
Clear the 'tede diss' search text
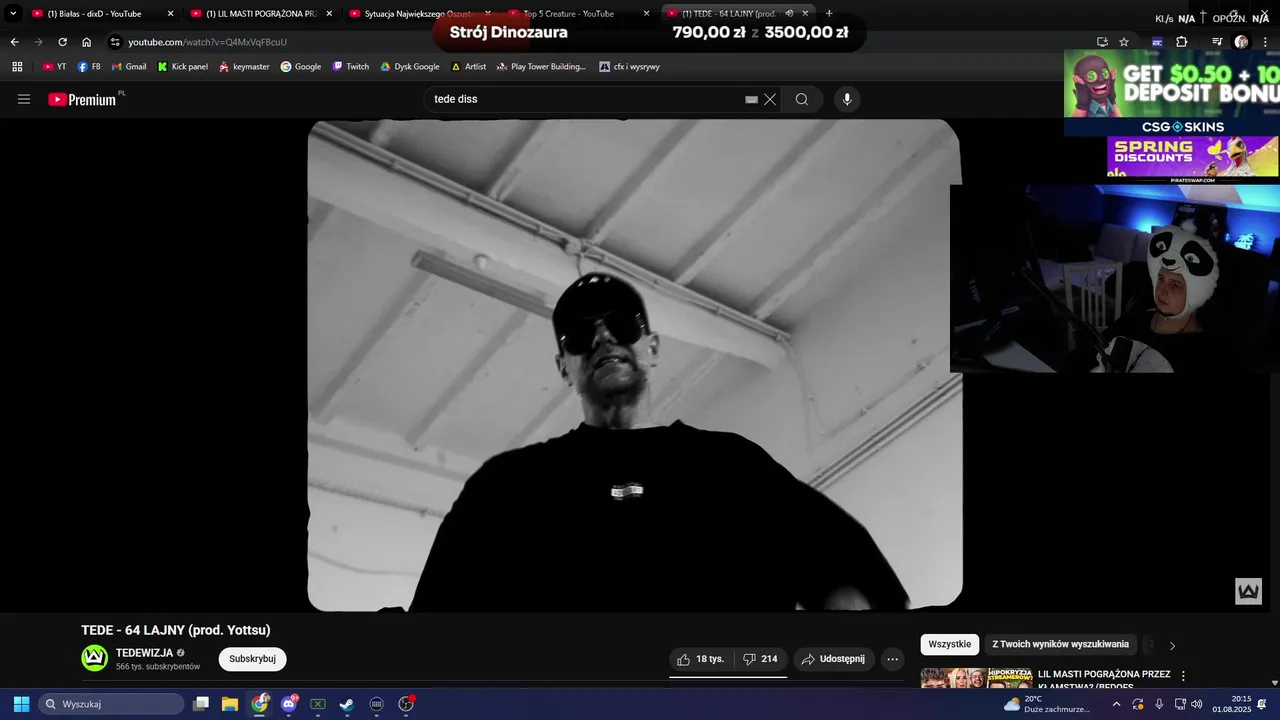tap(770, 99)
